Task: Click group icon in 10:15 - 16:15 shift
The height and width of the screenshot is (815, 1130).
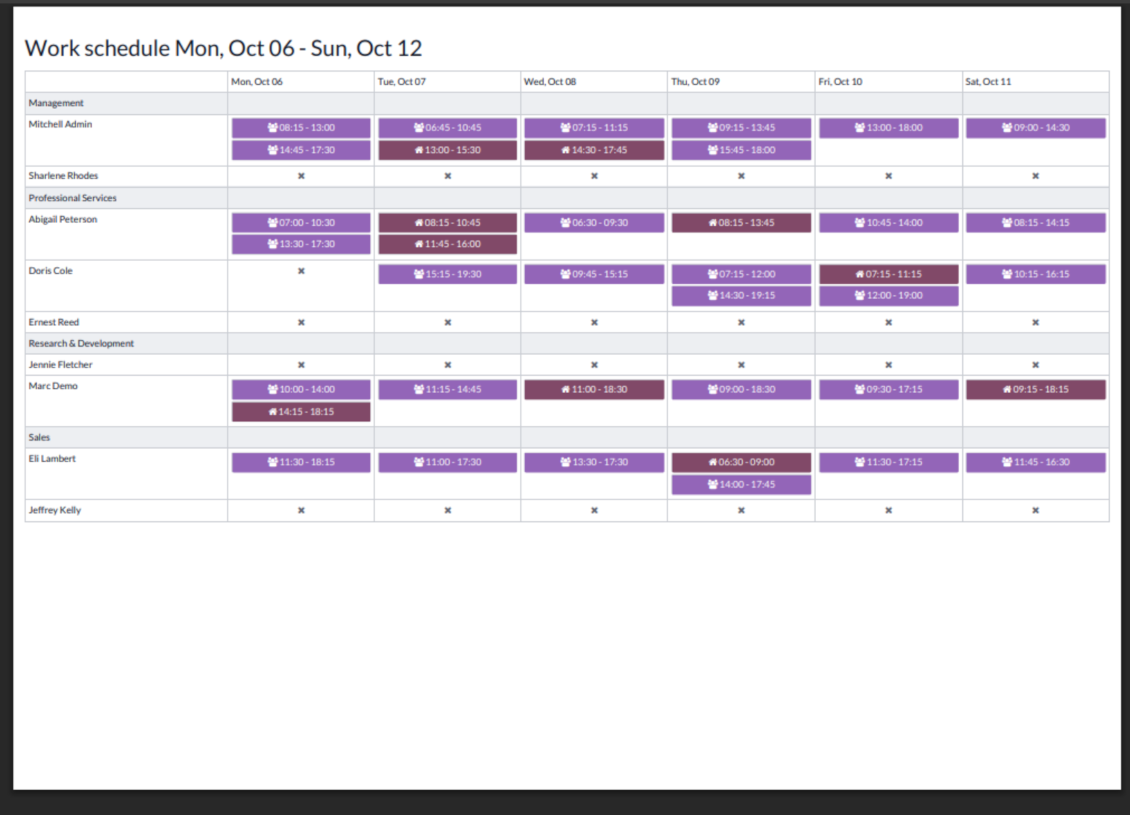Action: [x=1006, y=274]
